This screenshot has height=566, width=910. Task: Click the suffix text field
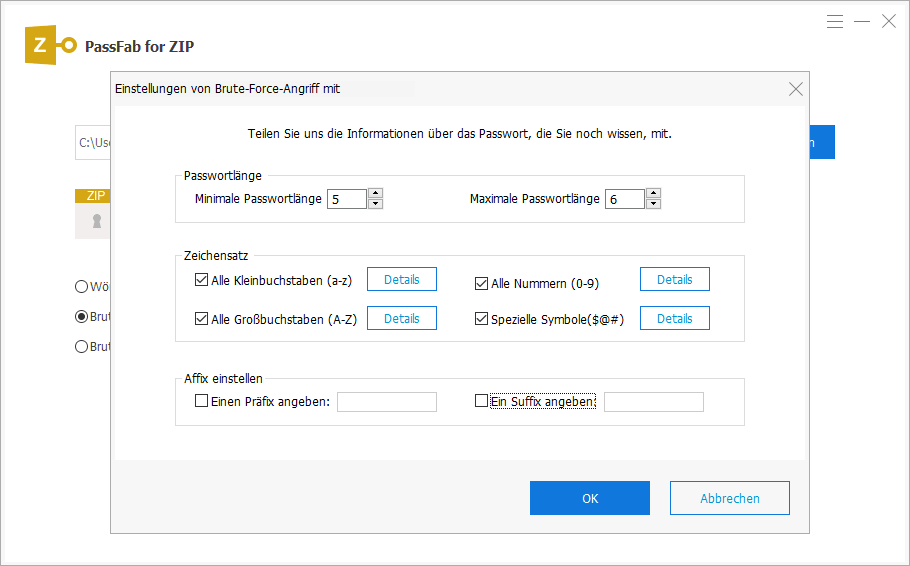(654, 402)
